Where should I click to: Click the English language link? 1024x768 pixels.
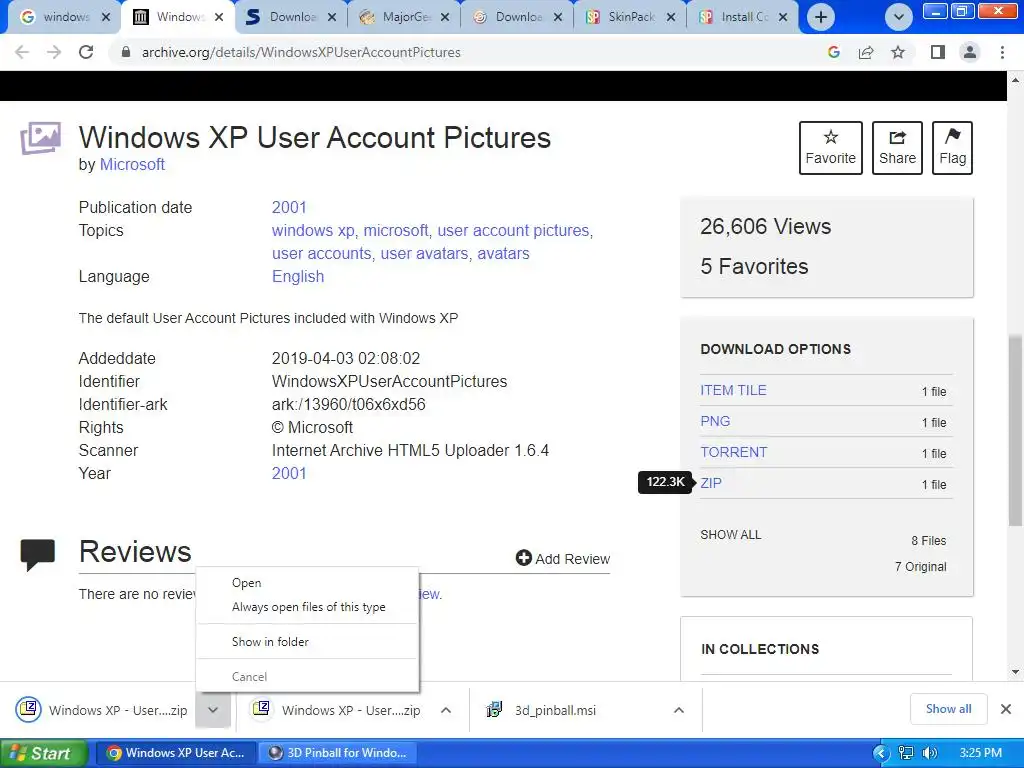click(x=298, y=276)
